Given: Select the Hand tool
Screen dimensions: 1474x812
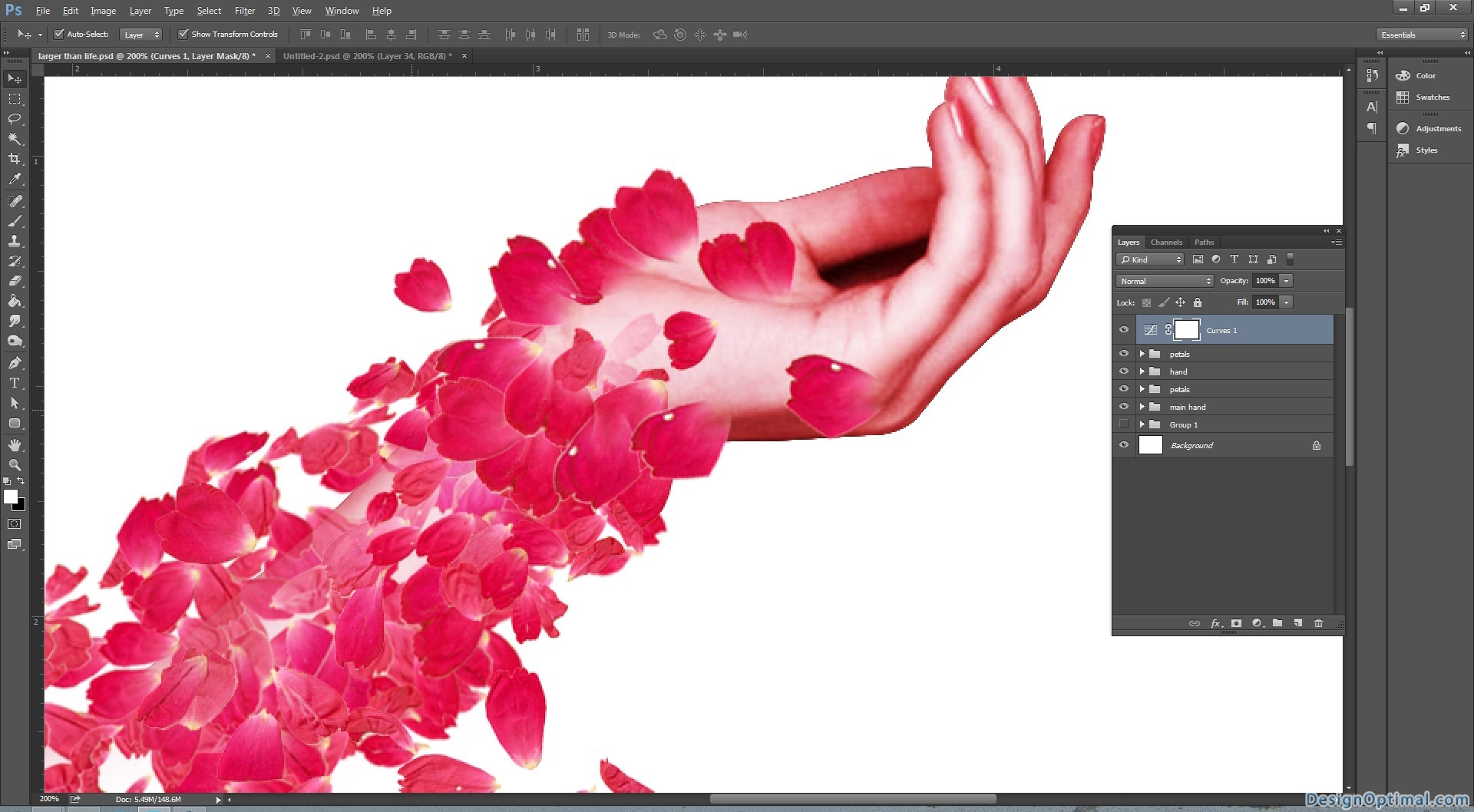Looking at the screenshot, I should [x=15, y=445].
